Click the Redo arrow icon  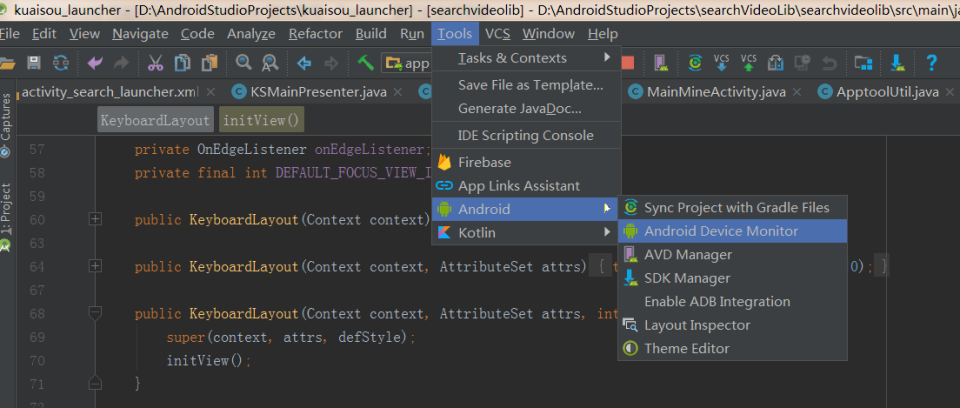click(121, 62)
